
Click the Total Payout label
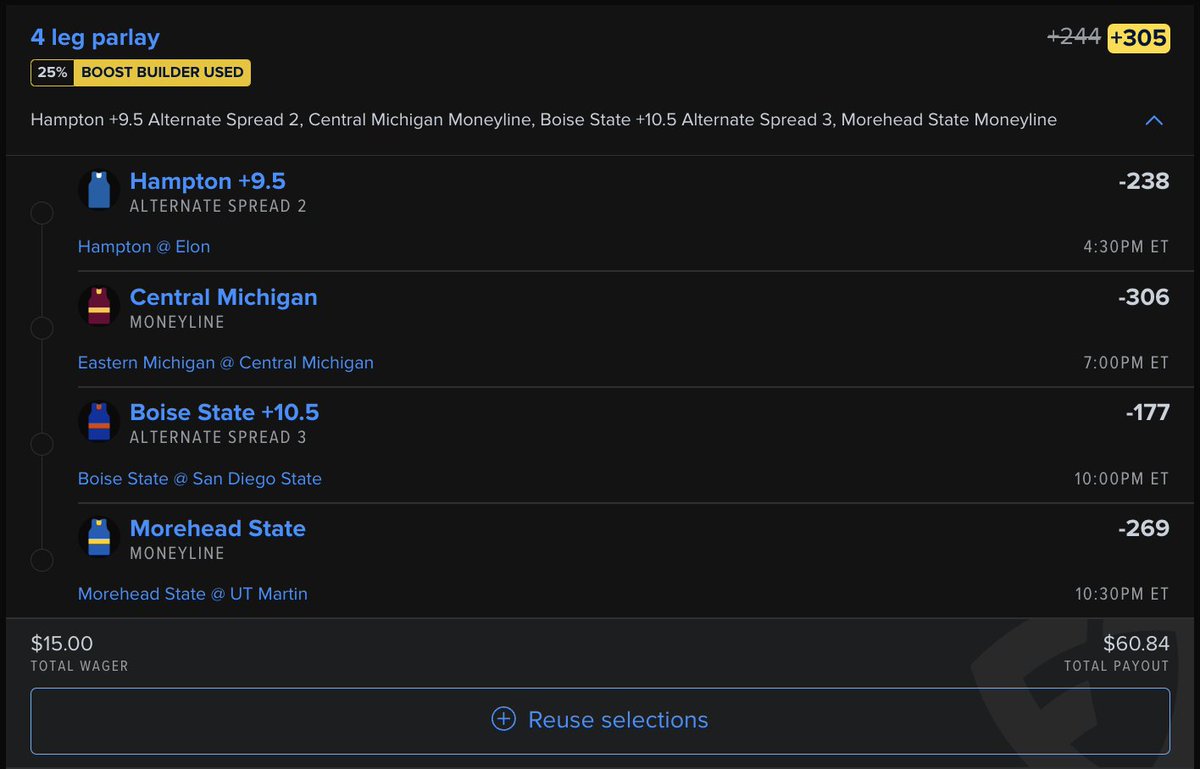click(x=1116, y=666)
